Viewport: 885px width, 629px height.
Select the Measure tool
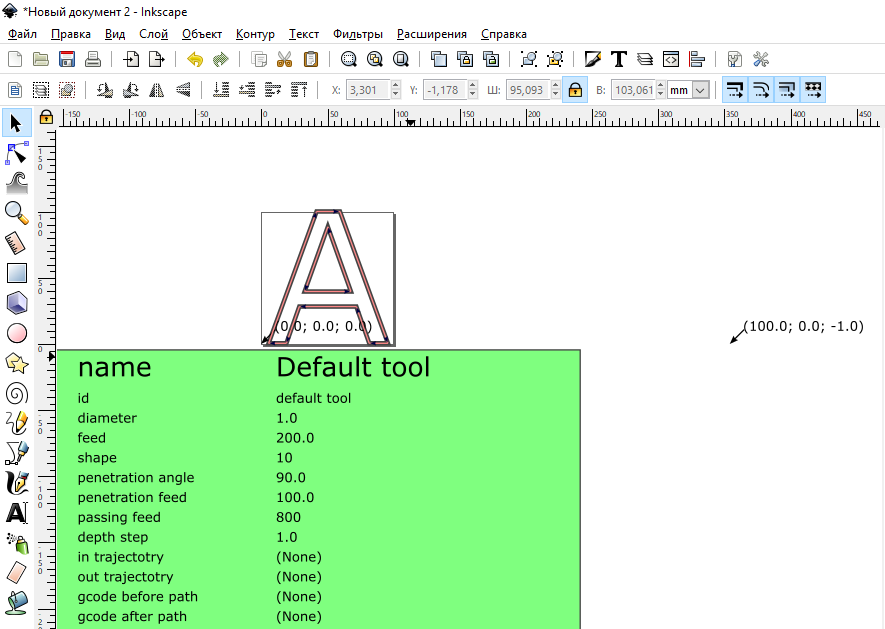tap(16, 243)
